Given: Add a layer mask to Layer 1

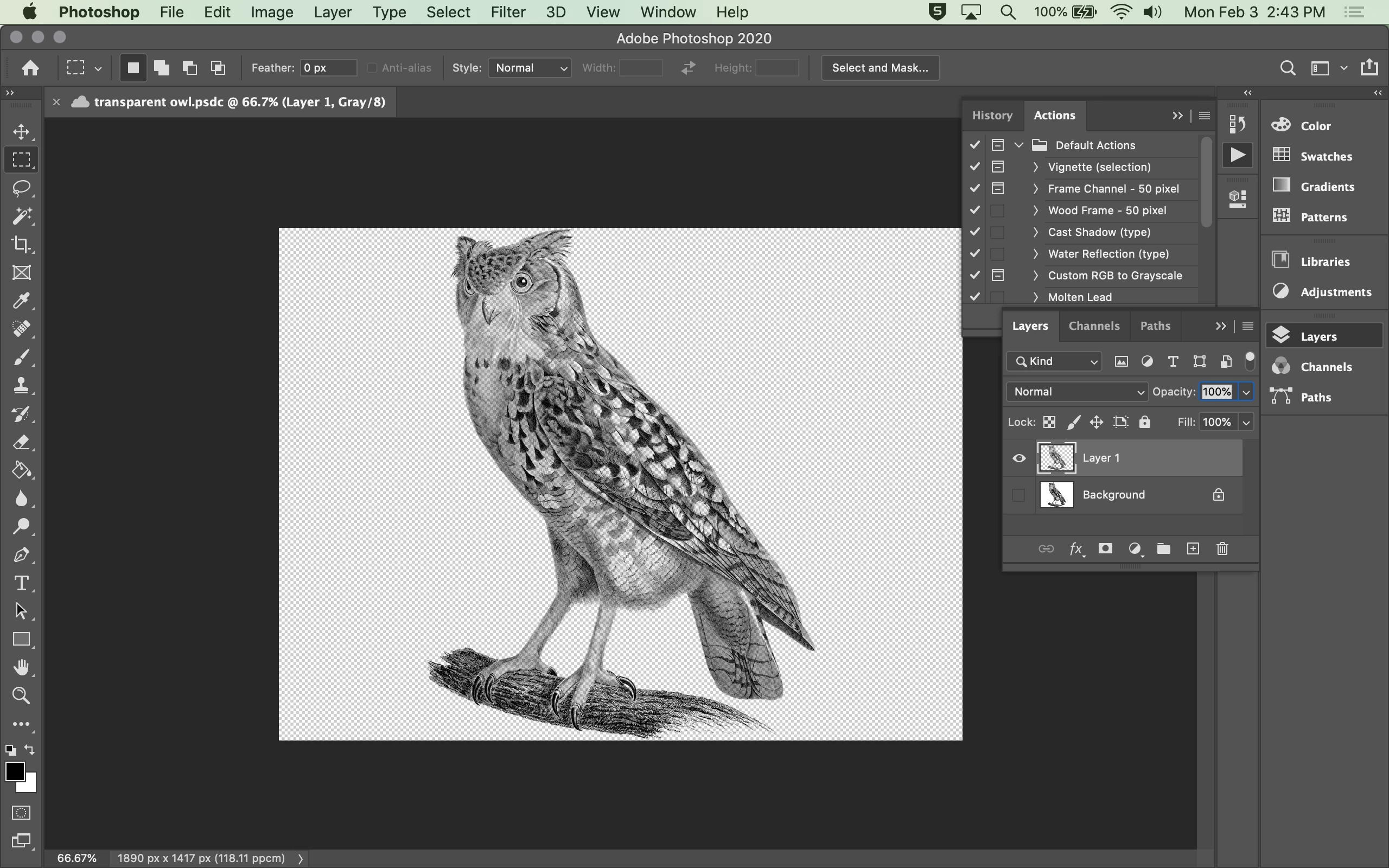Looking at the screenshot, I should 1105,549.
